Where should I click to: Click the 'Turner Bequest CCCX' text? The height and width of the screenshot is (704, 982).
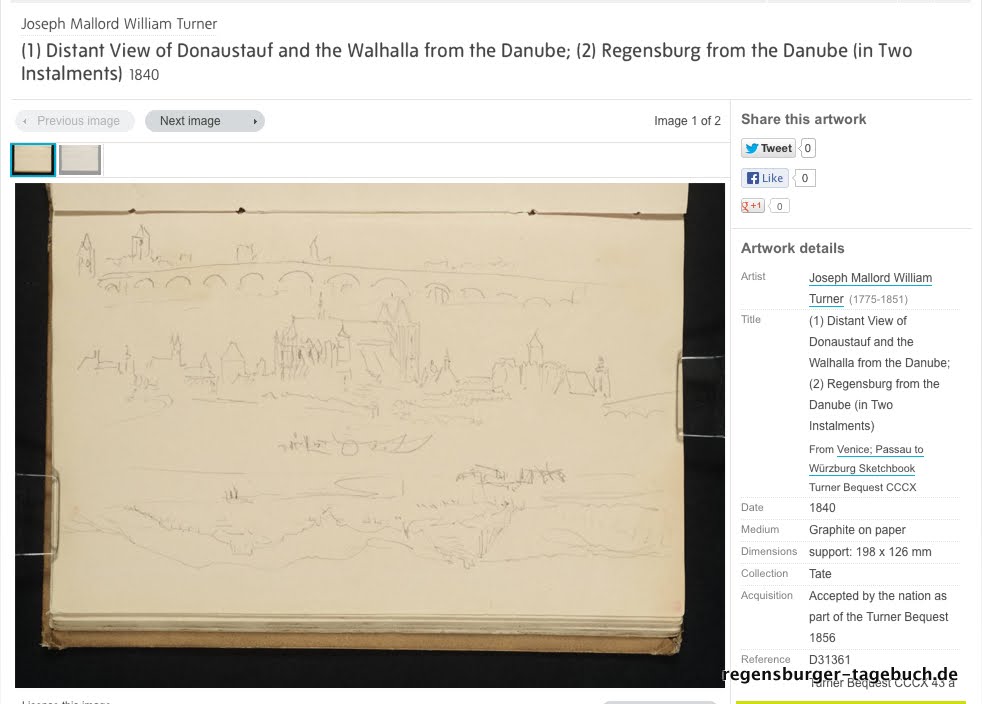862,487
